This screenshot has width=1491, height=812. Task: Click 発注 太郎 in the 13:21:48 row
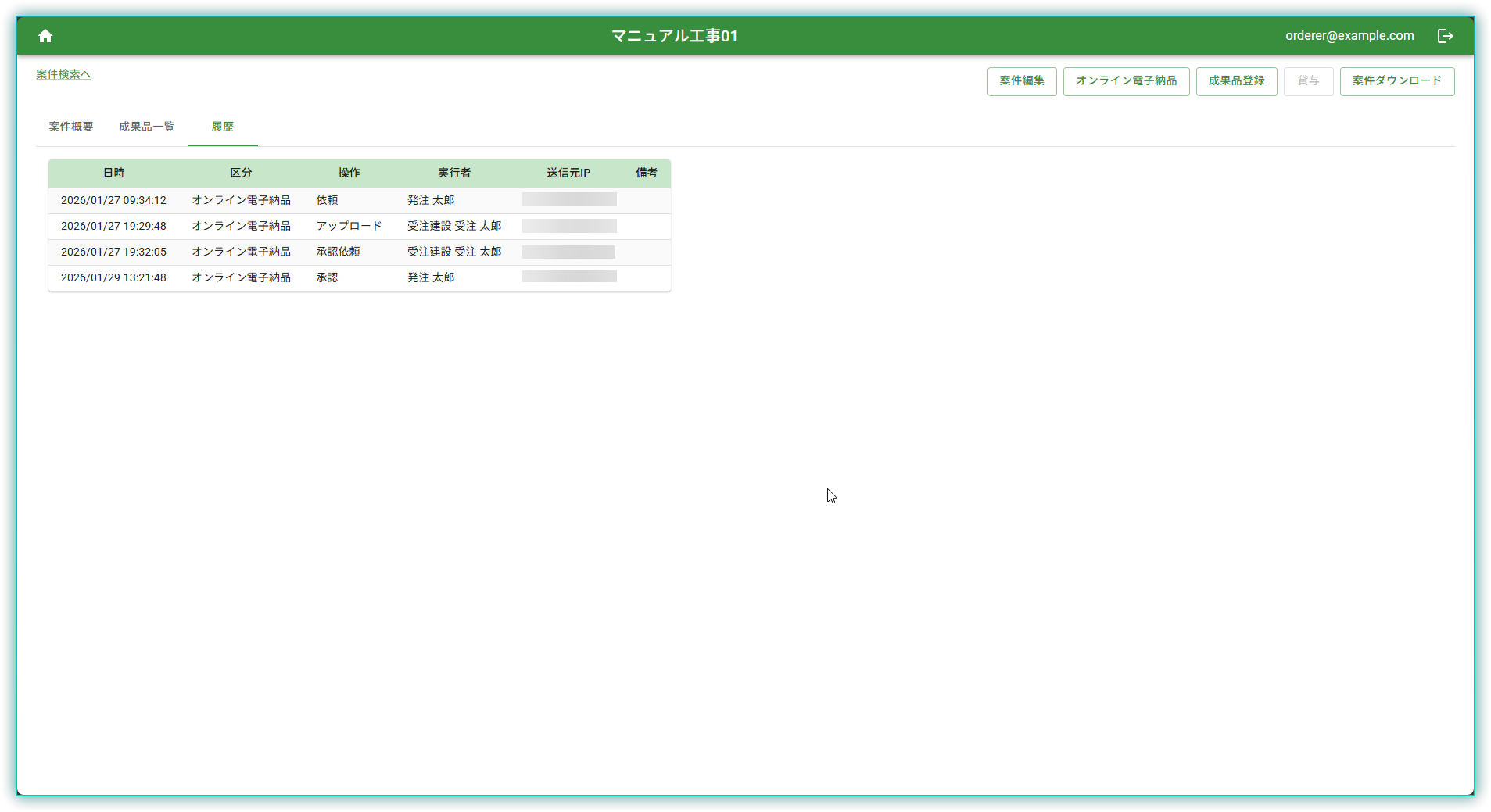(x=431, y=277)
